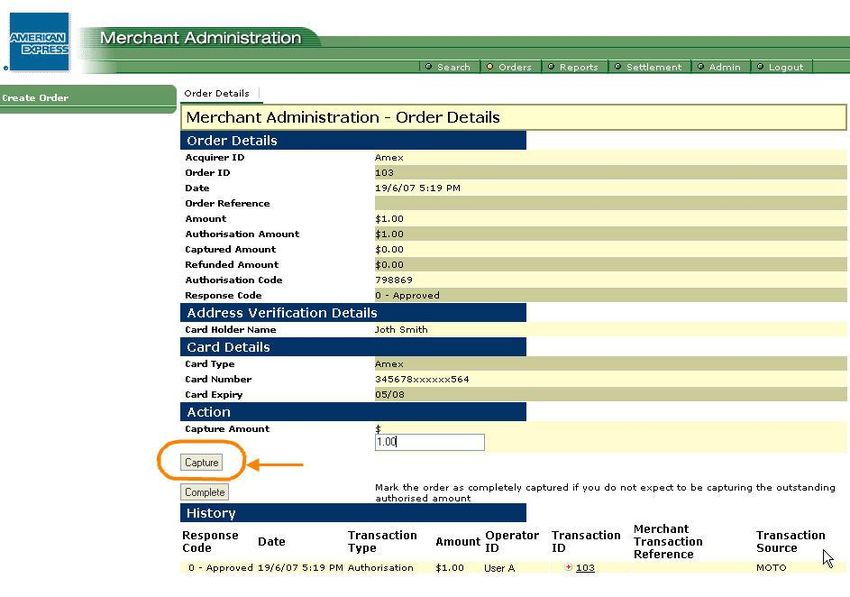Image resolution: width=850 pixels, height=597 pixels.
Task: Click the History amount $1.00
Action: pos(449,568)
